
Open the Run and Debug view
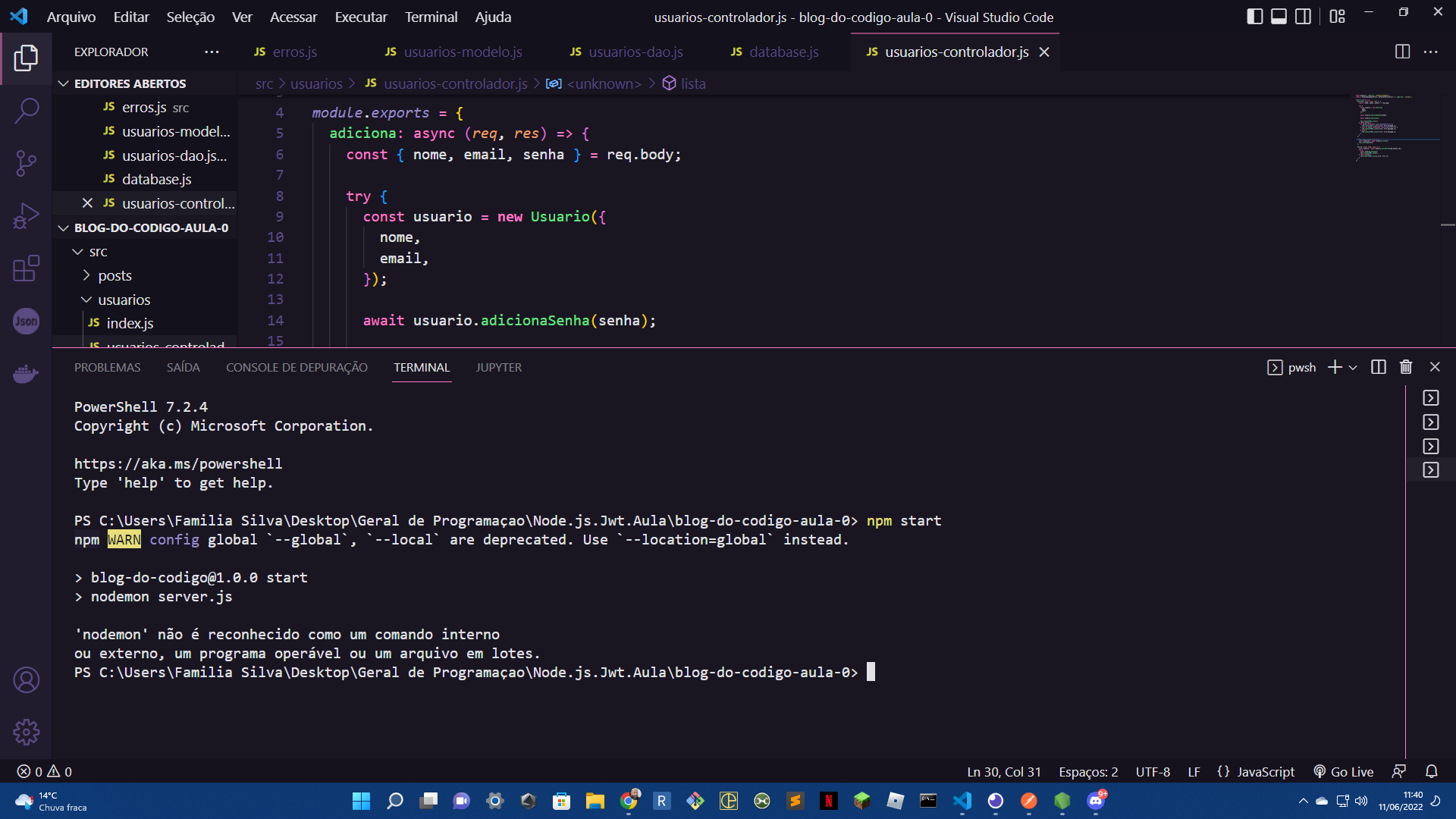(x=26, y=216)
